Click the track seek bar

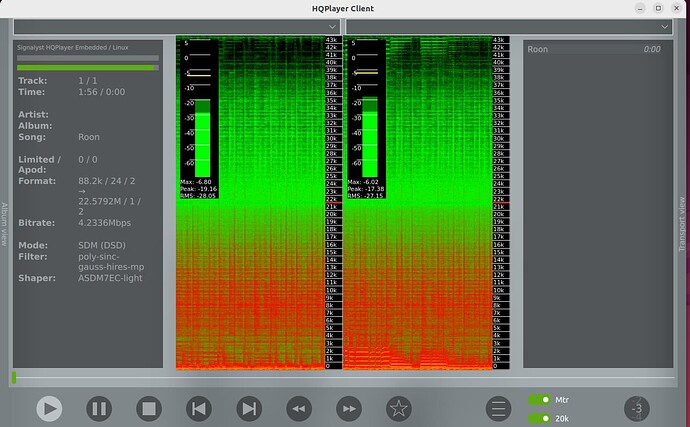click(x=343, y=378)
